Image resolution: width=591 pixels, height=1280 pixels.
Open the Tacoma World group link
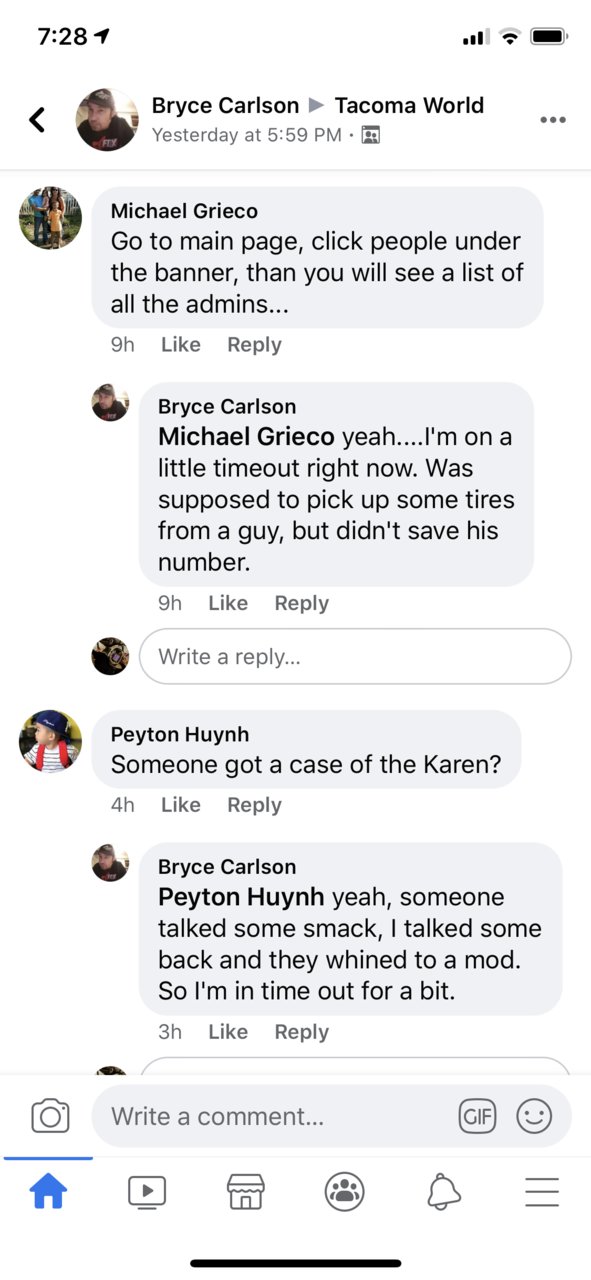point(409,105)
